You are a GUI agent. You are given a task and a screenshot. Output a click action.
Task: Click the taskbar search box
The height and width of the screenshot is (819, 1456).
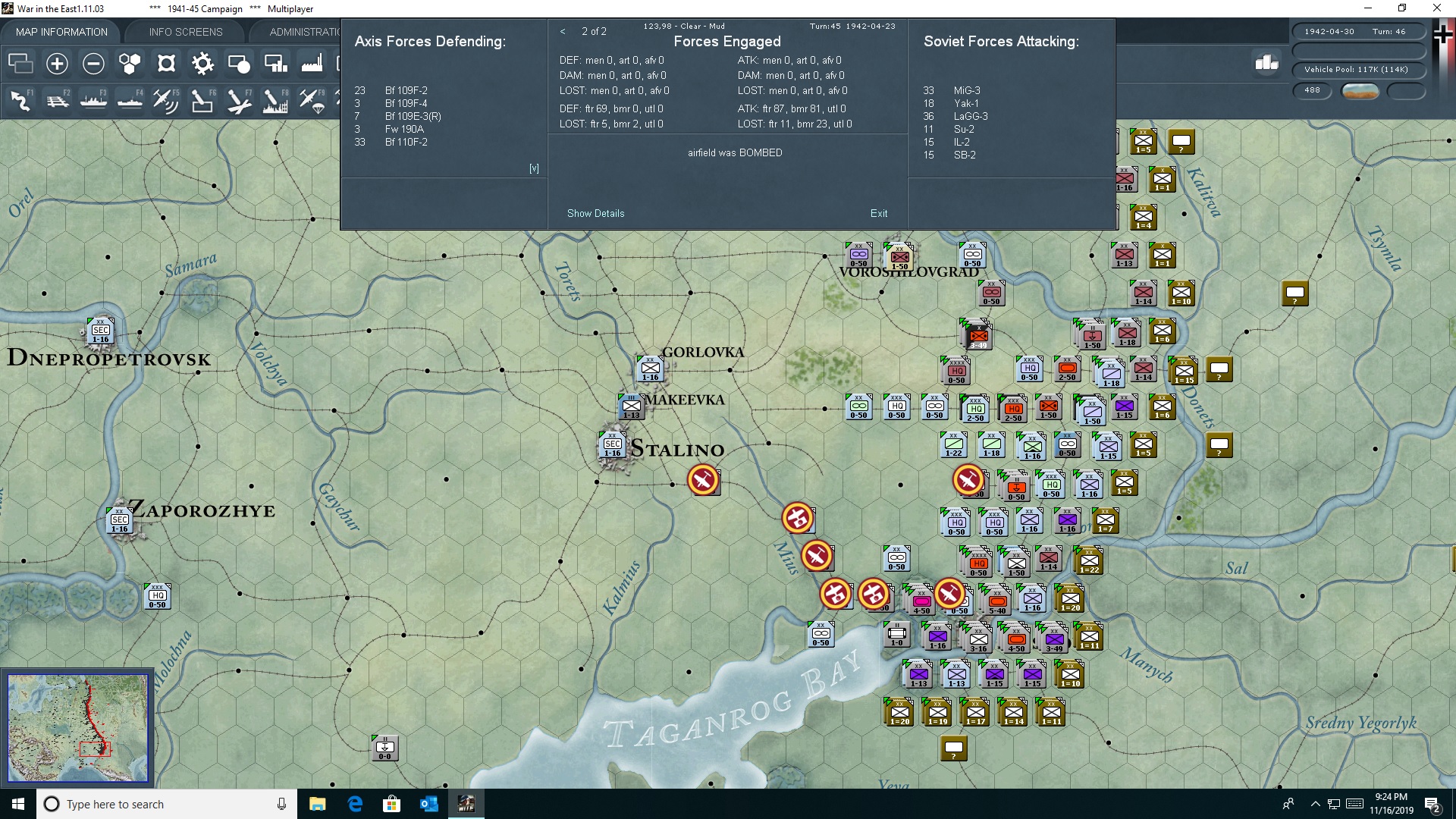[167, 804]
